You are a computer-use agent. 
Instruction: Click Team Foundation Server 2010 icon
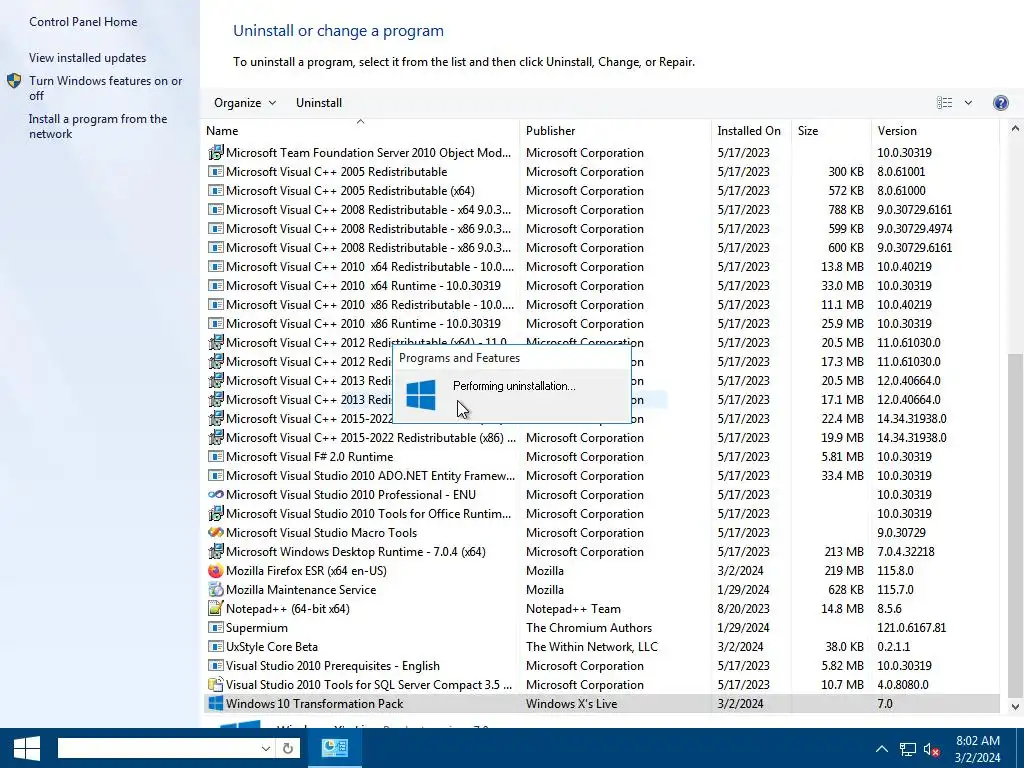click(216, 153)
